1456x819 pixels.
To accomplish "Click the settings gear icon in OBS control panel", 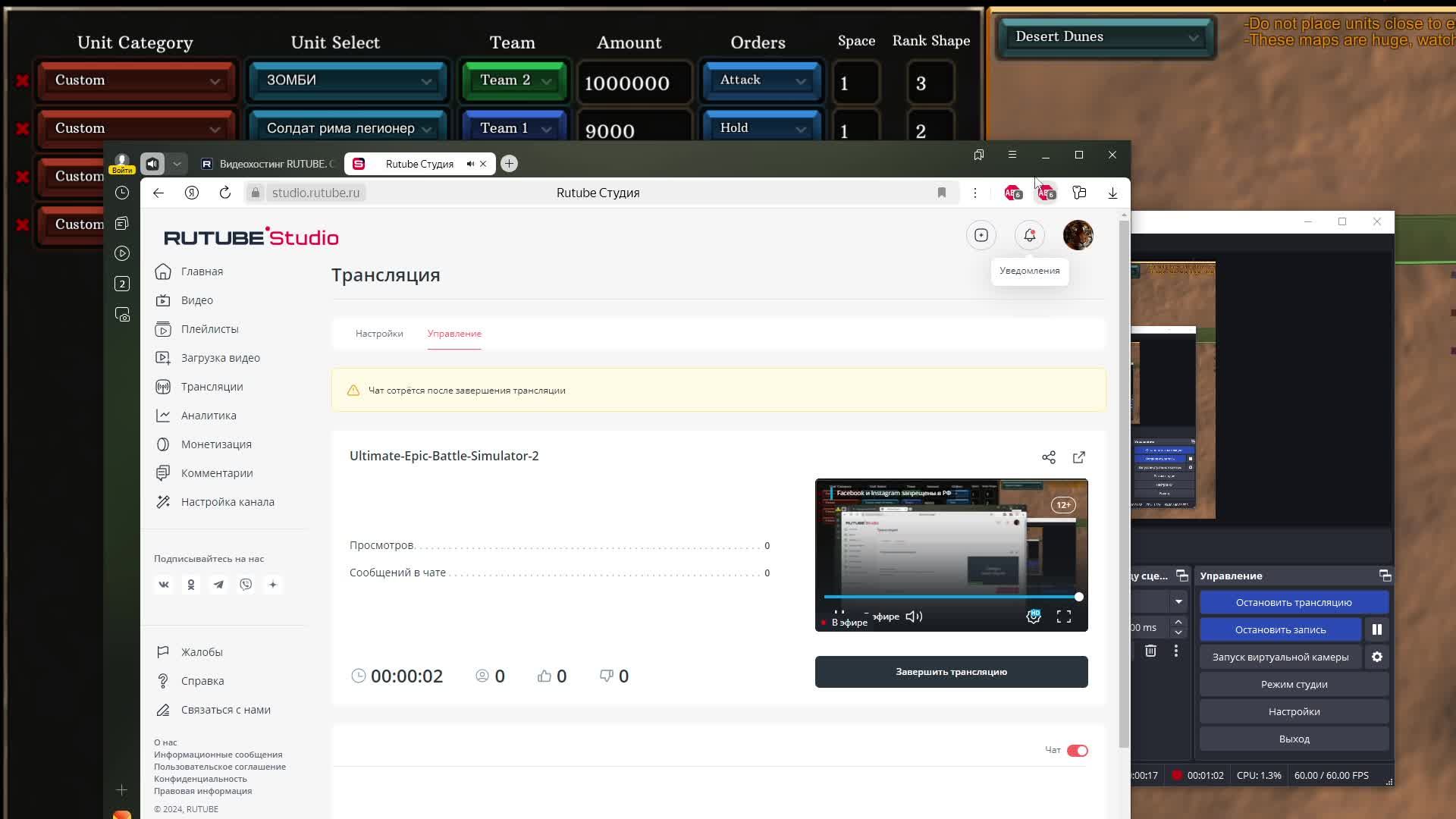I will click(x=1378, y=657).
